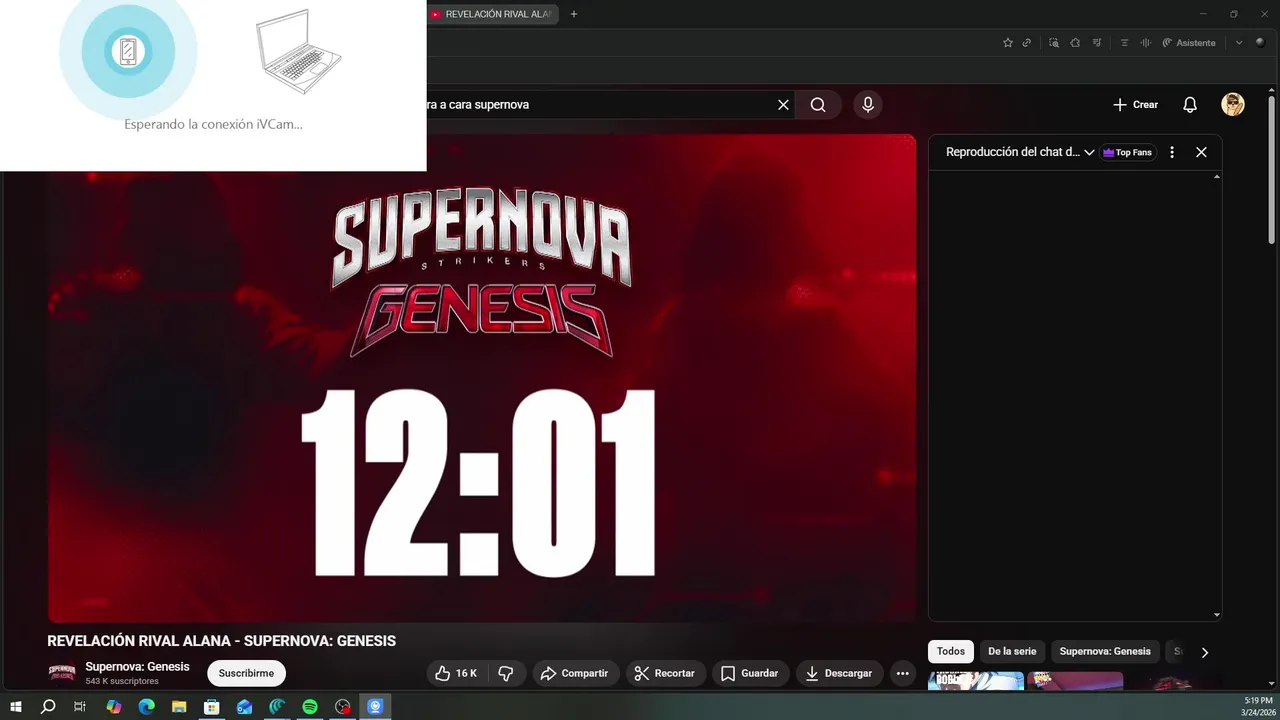Select the REVELACIÓN RIVAL ALANA browser tab
The width and height of the screenshot is (1280, 720).
[x=493, y=14]
